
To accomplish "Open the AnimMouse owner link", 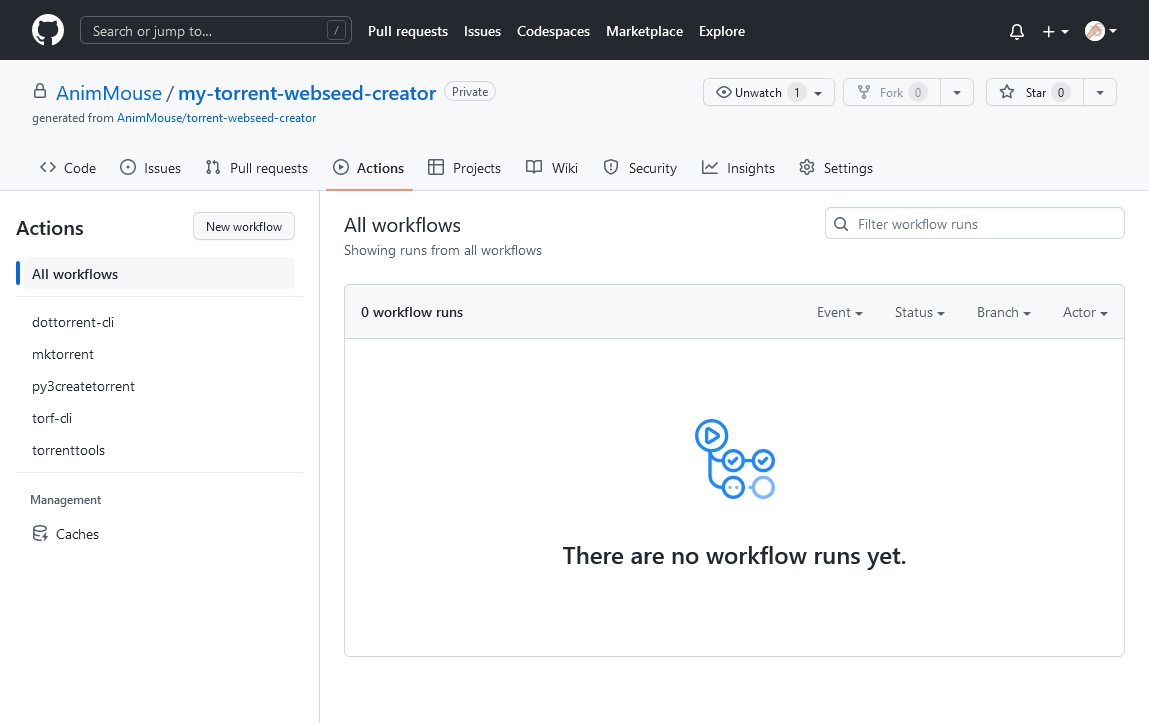I will tap(108, 93).
